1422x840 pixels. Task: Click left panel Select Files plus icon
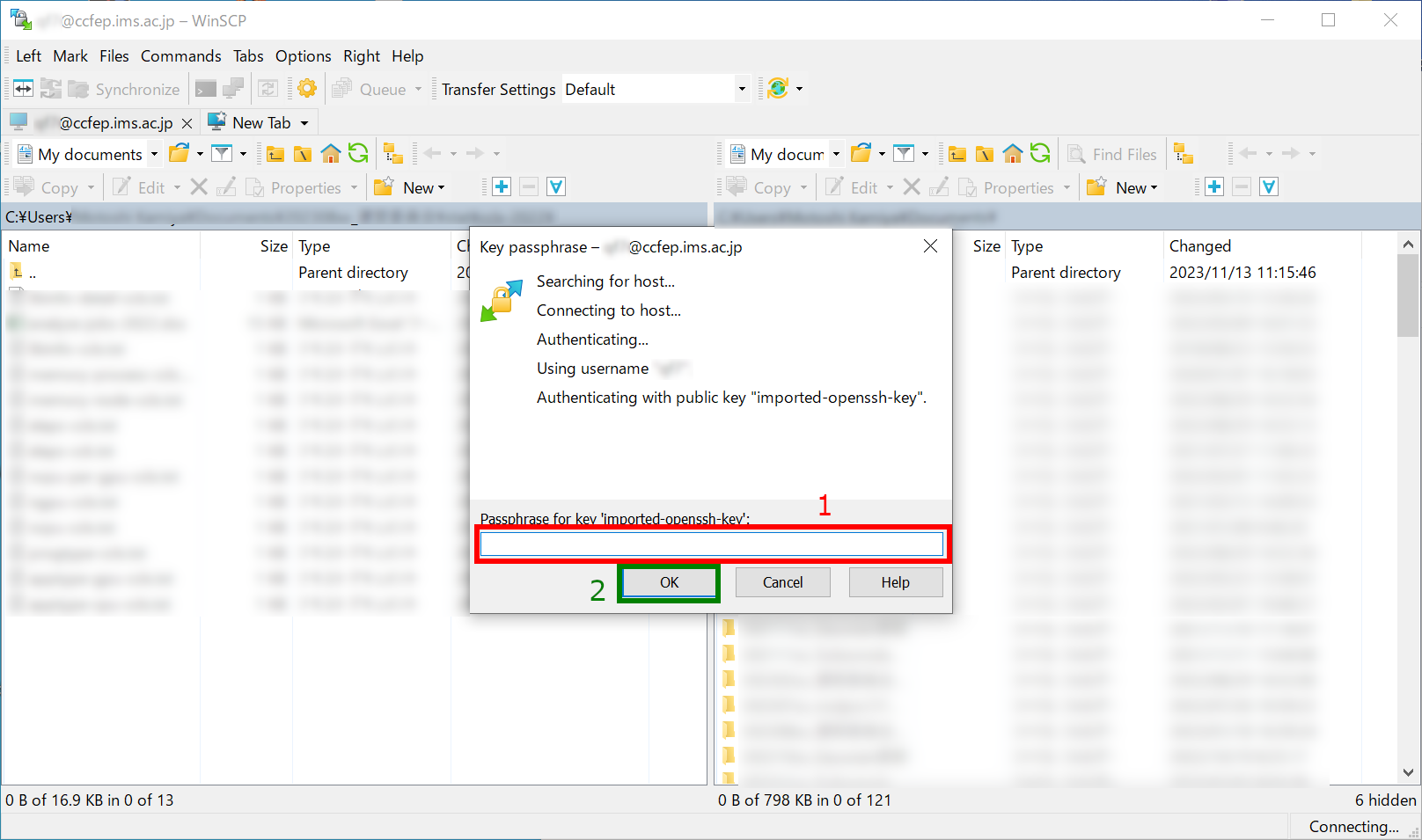pyautogui.click(x=502, y=186)
